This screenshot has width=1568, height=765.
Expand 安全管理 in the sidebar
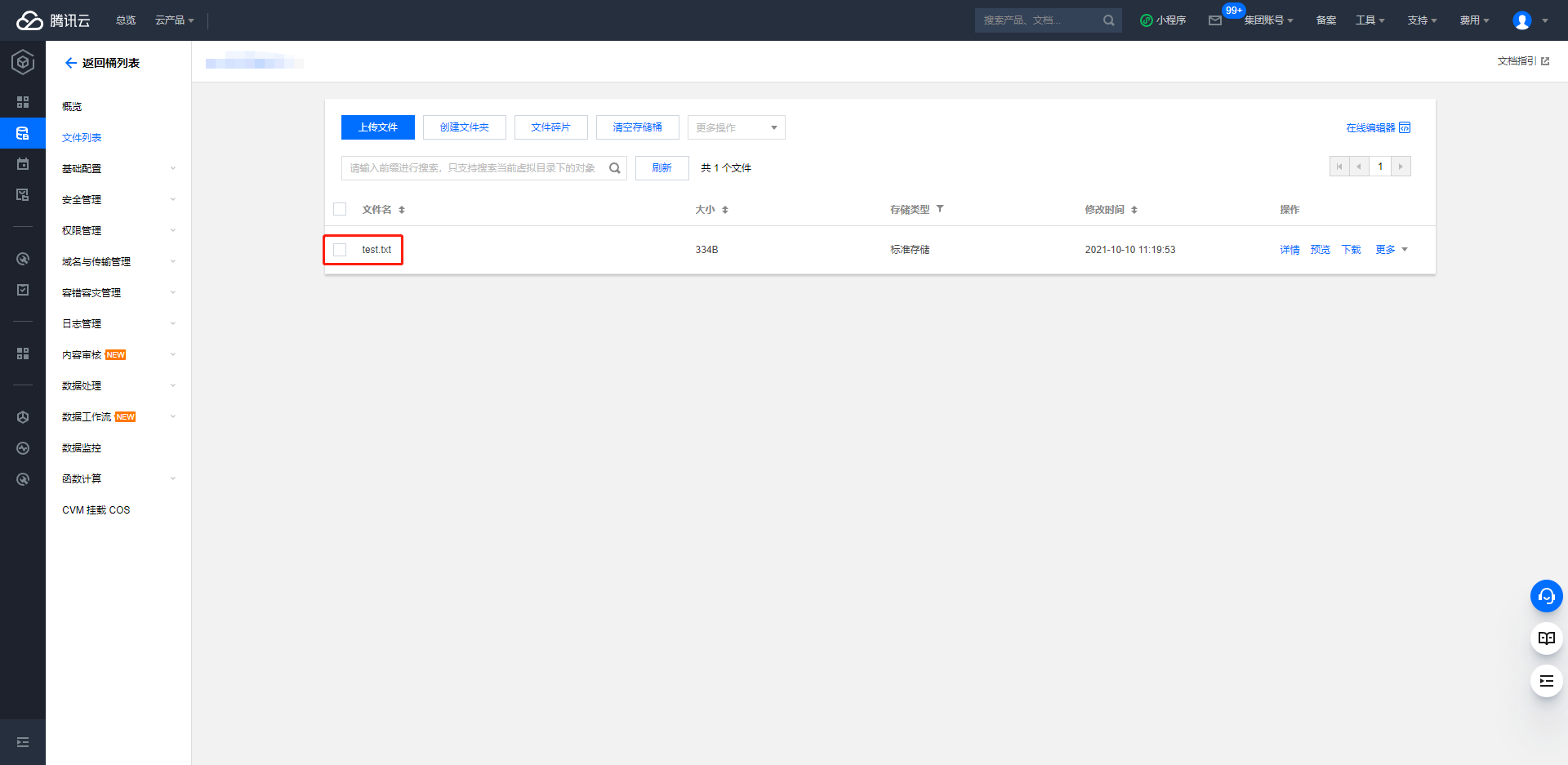pyautogui.click(x=118, y=200)
